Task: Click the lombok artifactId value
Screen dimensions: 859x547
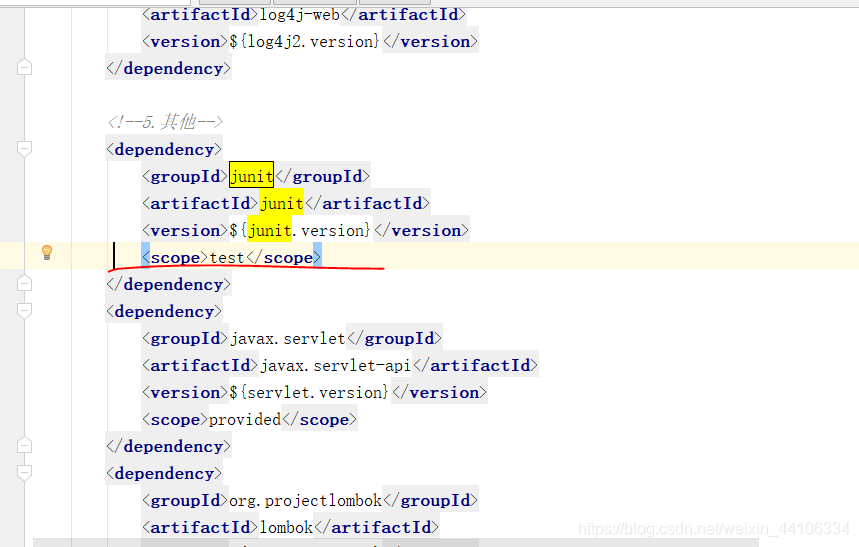Action: point(286,527)
